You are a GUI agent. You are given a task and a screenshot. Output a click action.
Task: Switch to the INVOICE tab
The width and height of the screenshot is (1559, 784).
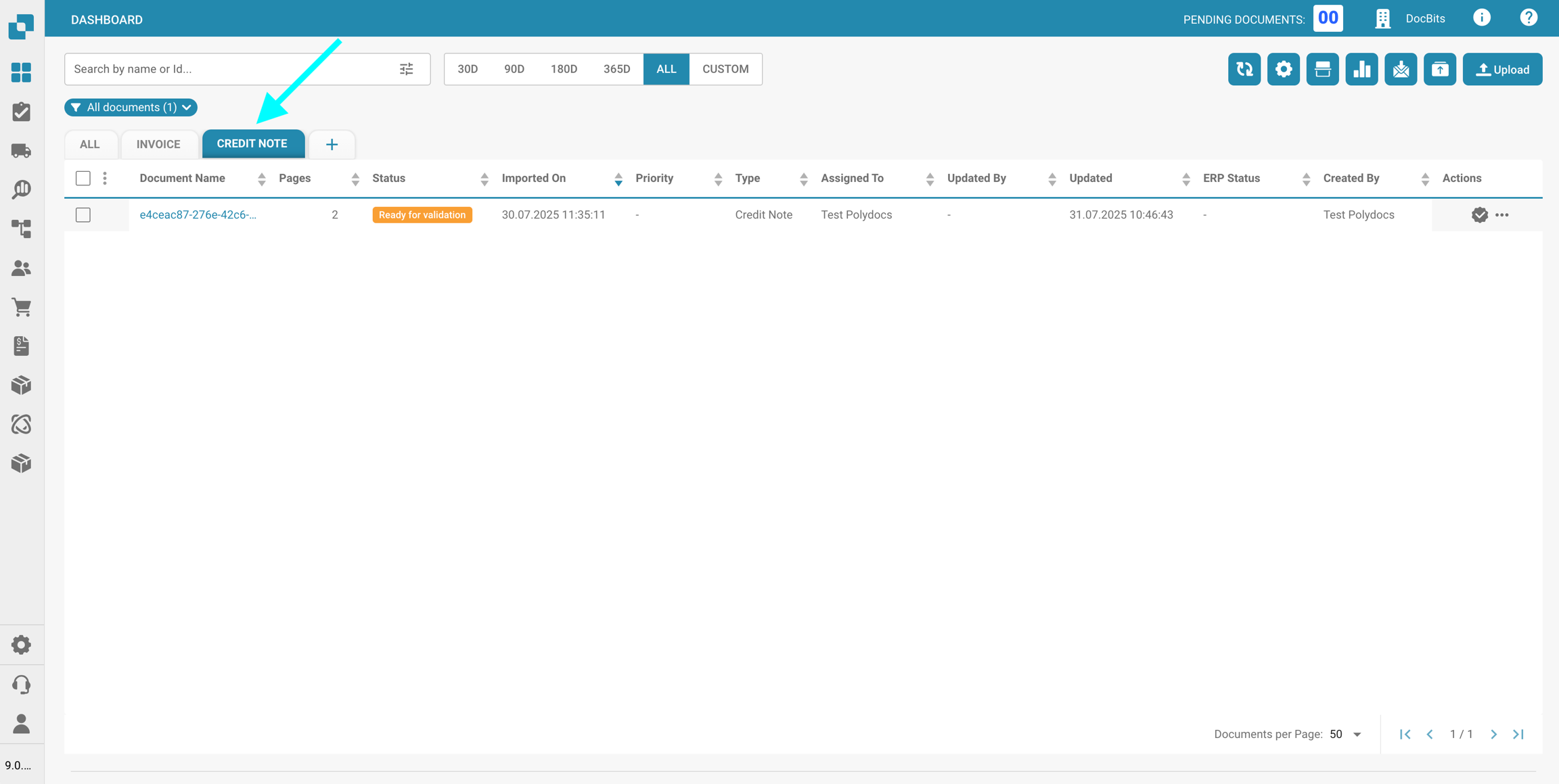[x=158, y=144]
